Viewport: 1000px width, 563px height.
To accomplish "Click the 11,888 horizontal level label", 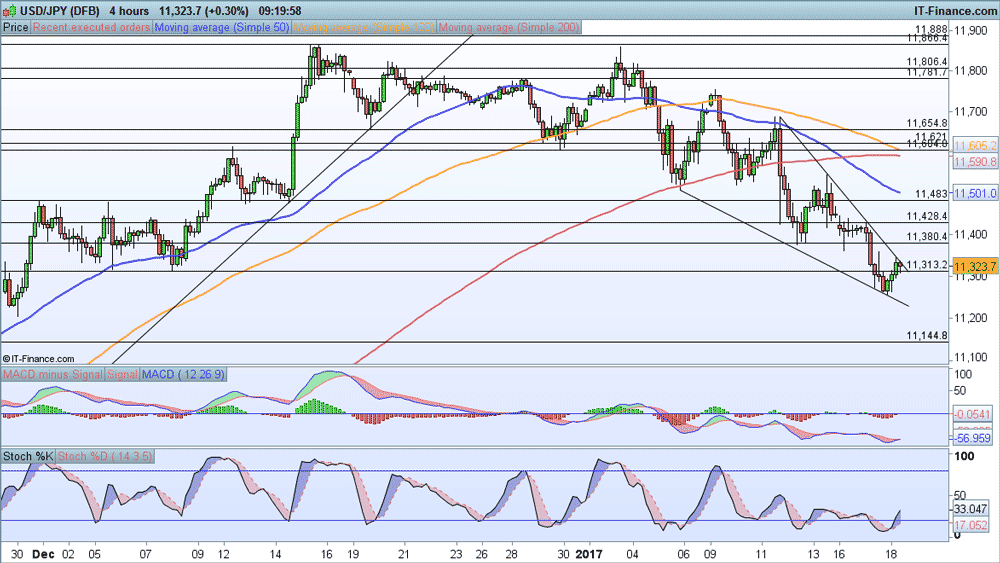I will coord(931,29).
